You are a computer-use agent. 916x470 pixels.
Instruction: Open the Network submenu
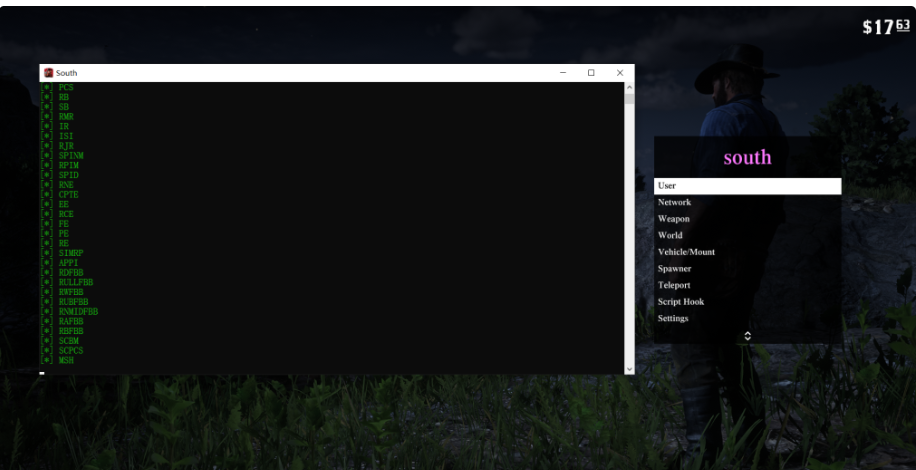(747, 202)
